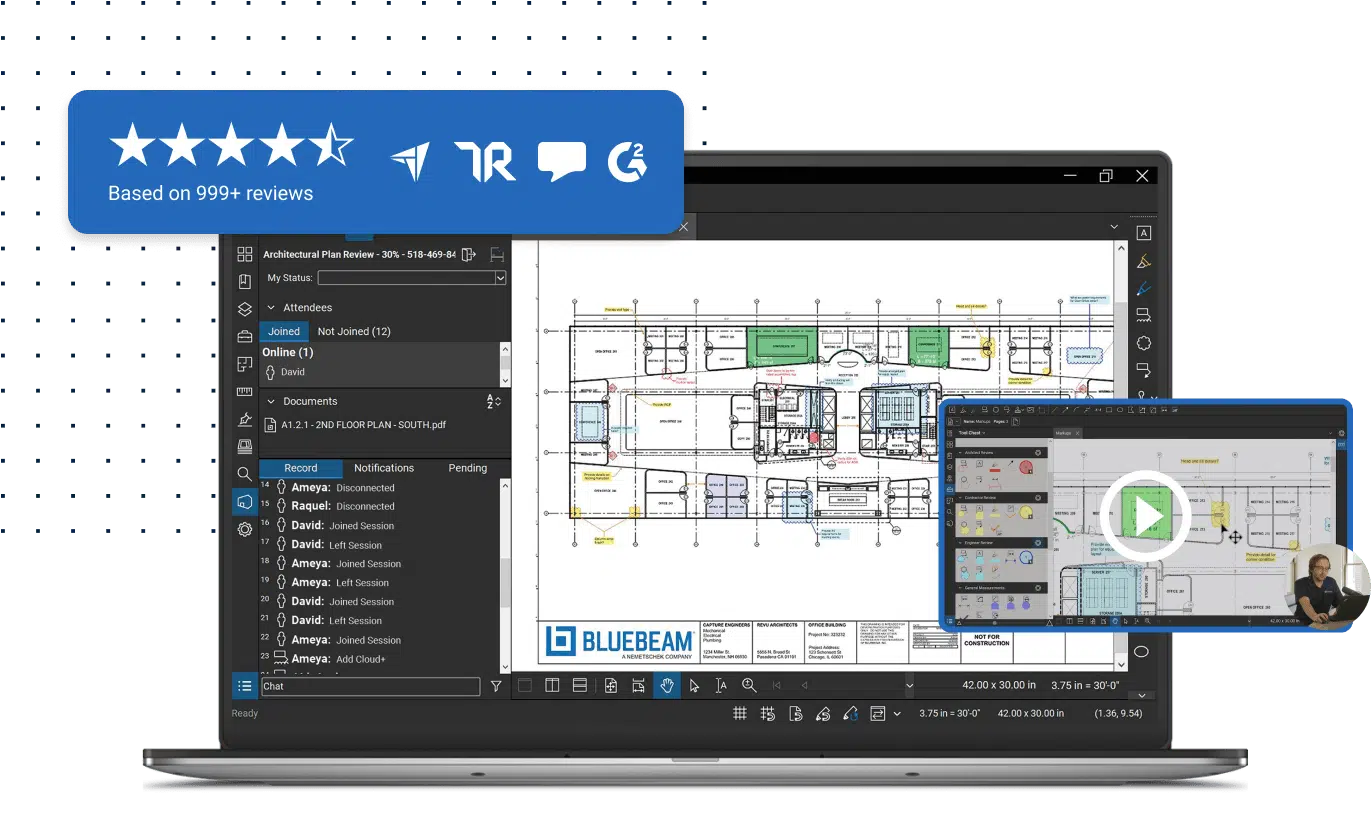The height and width of the screenshot is (825, 1371).
Task: Open the Search magnifier panel icon
Action: pos(245,473)
